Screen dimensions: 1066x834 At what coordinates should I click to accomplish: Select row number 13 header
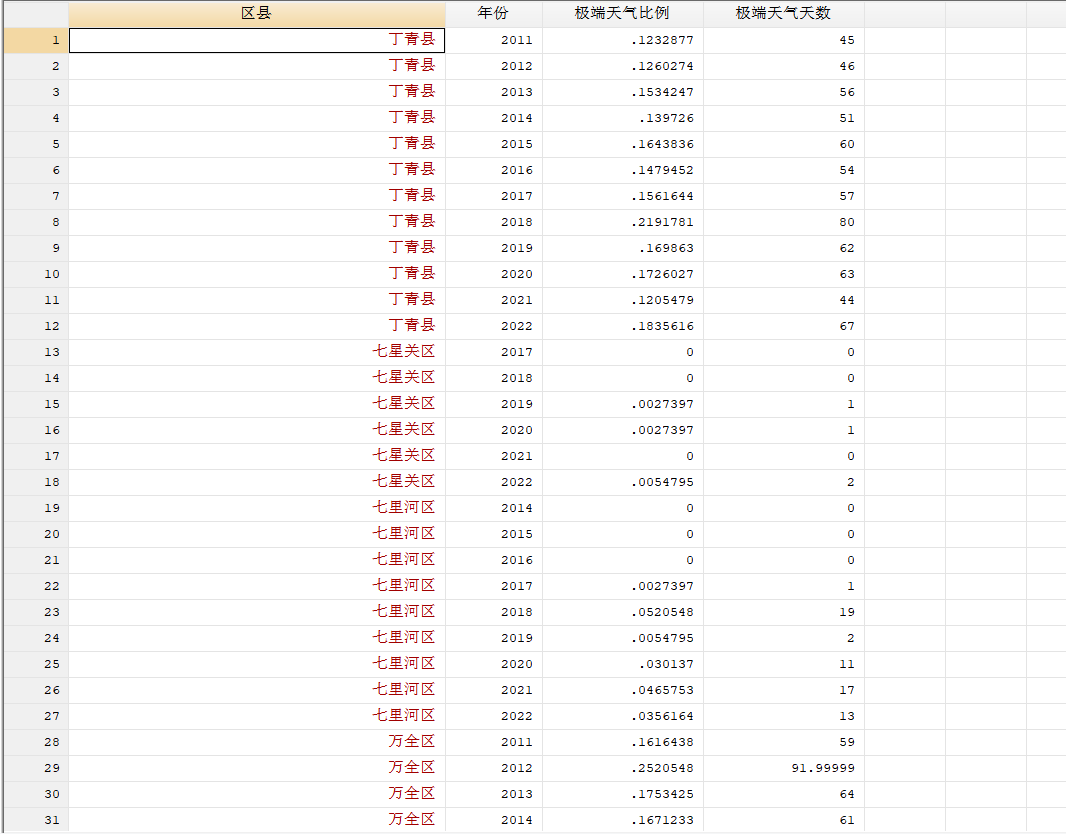click(36, 352)
